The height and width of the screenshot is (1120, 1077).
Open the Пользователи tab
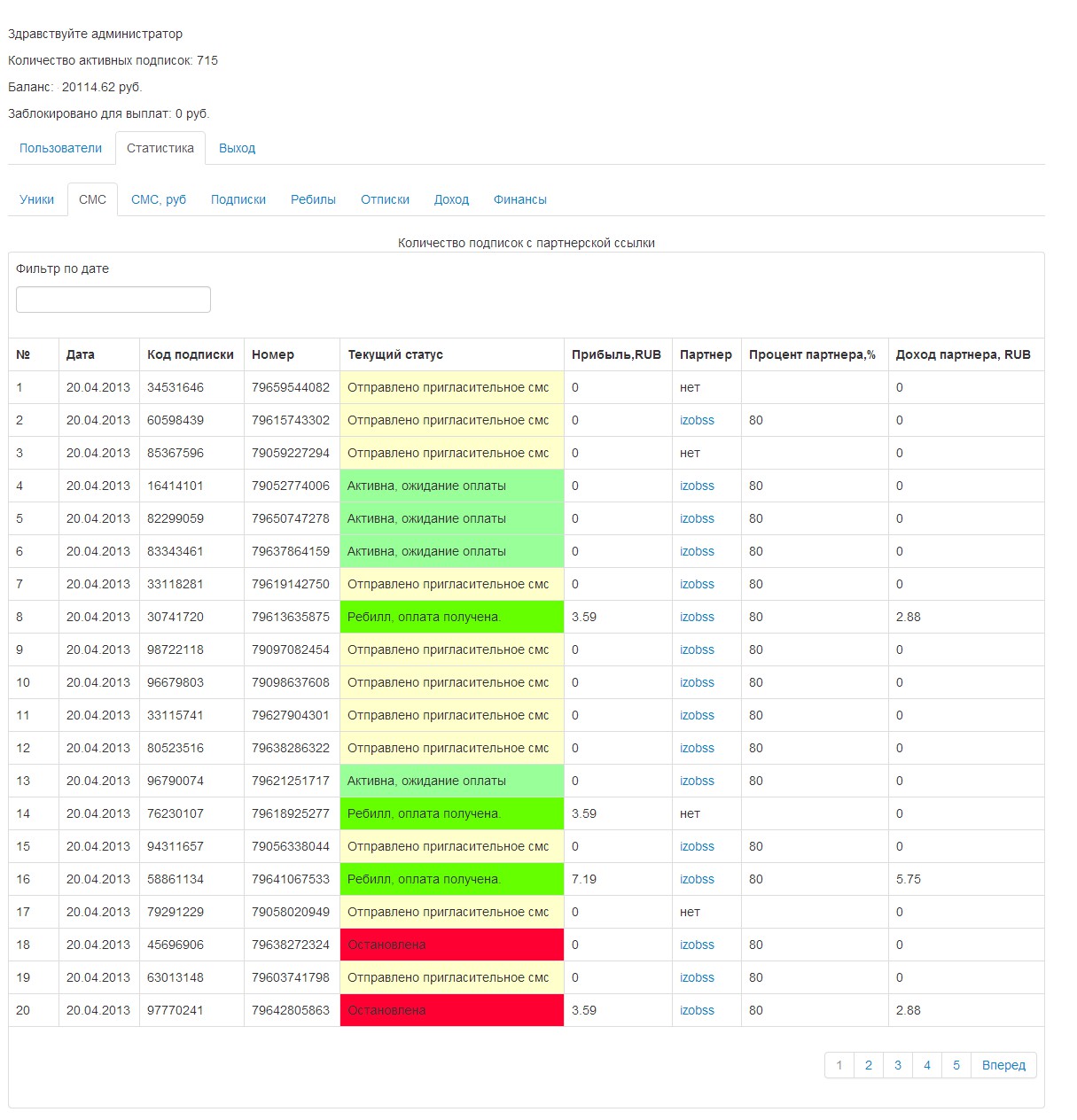(x=60, y=148)
